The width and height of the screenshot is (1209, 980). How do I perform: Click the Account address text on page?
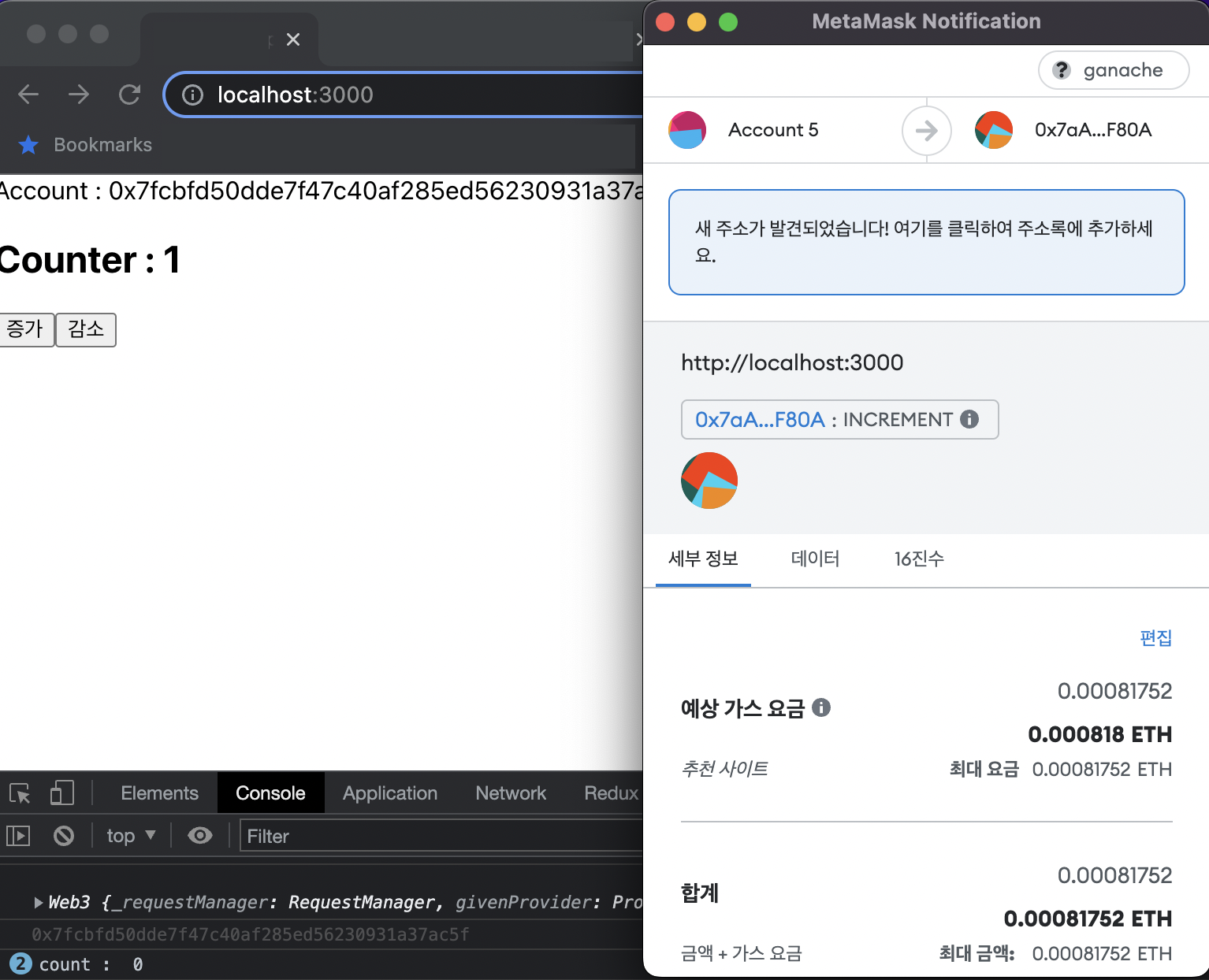pyautogui.click(x=322, y=191)
